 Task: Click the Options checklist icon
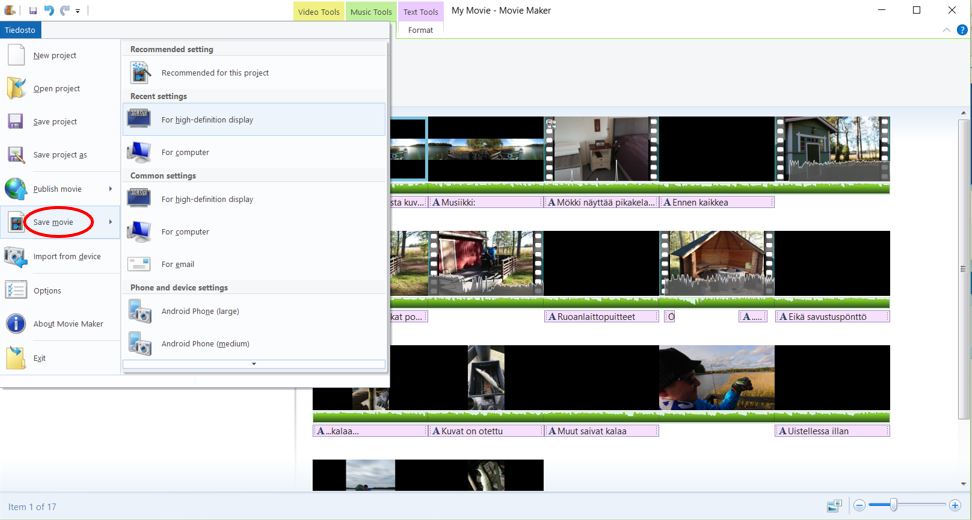(x=16, y=290)
